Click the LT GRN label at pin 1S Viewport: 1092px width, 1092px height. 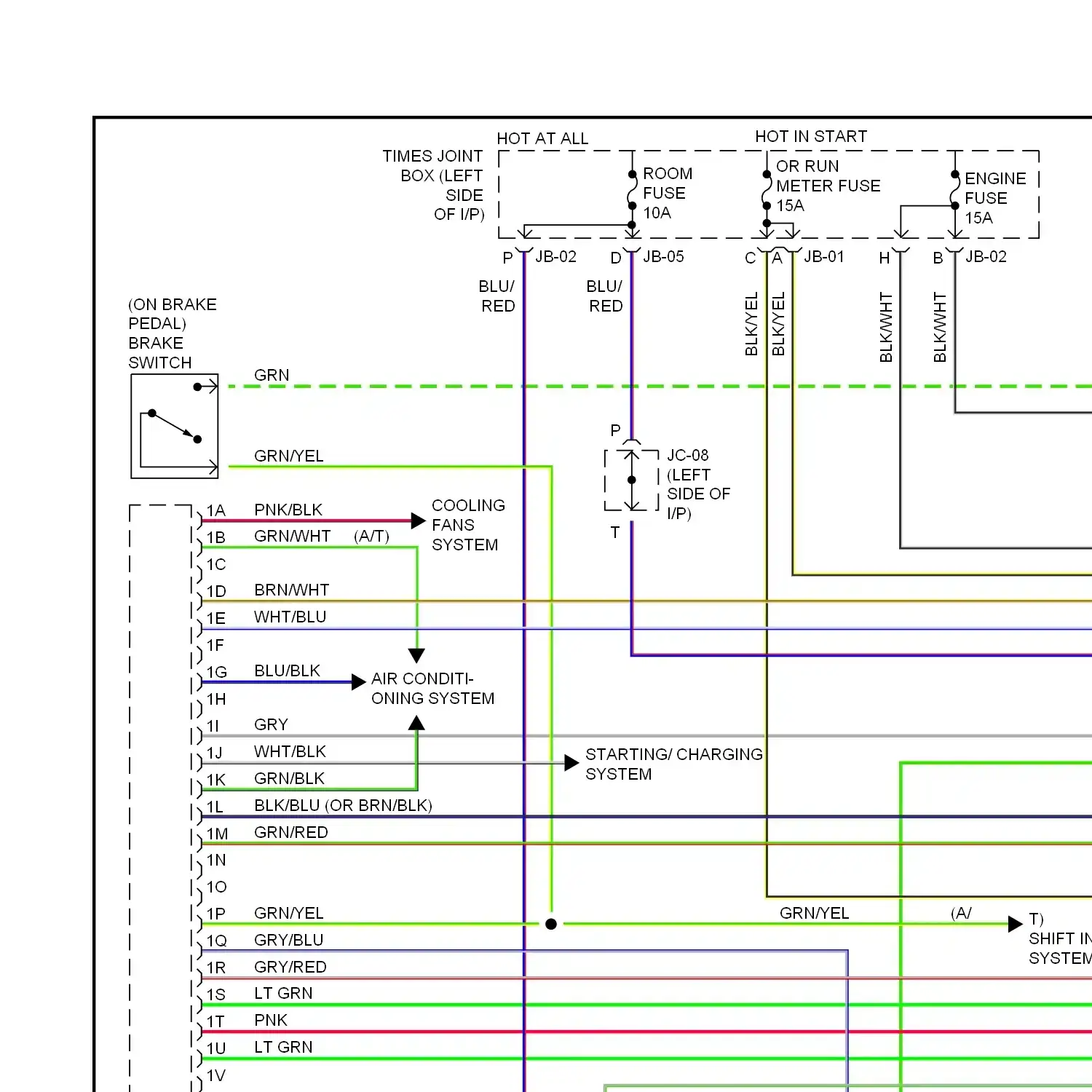[283, 993]
